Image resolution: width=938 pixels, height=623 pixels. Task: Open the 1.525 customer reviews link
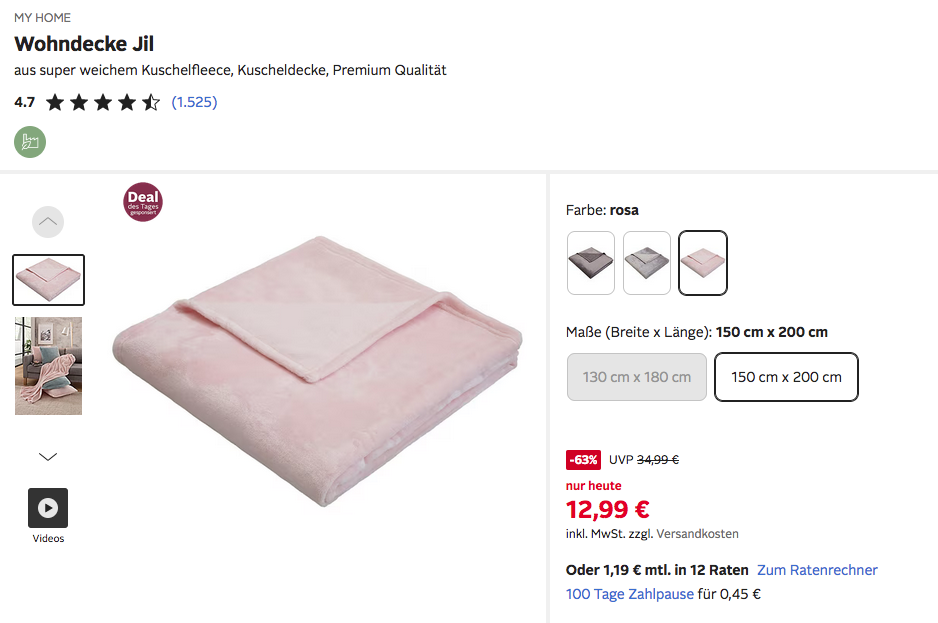pyautogui.click(x=194, y=102)
